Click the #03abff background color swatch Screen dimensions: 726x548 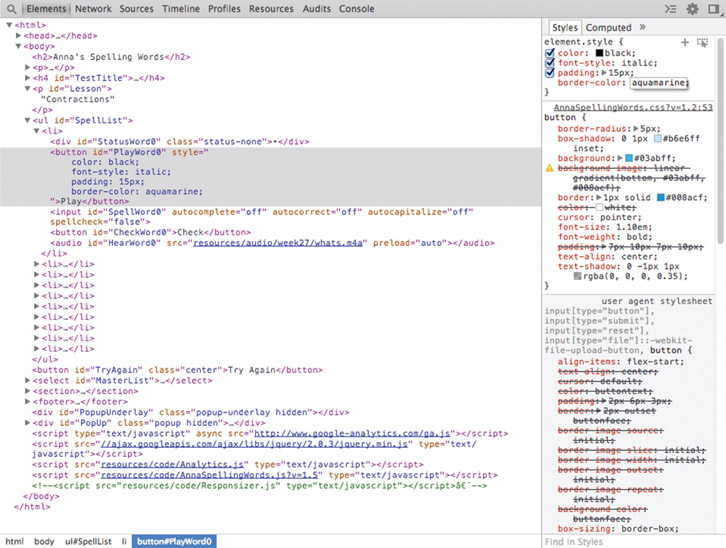tap(629, 159)
